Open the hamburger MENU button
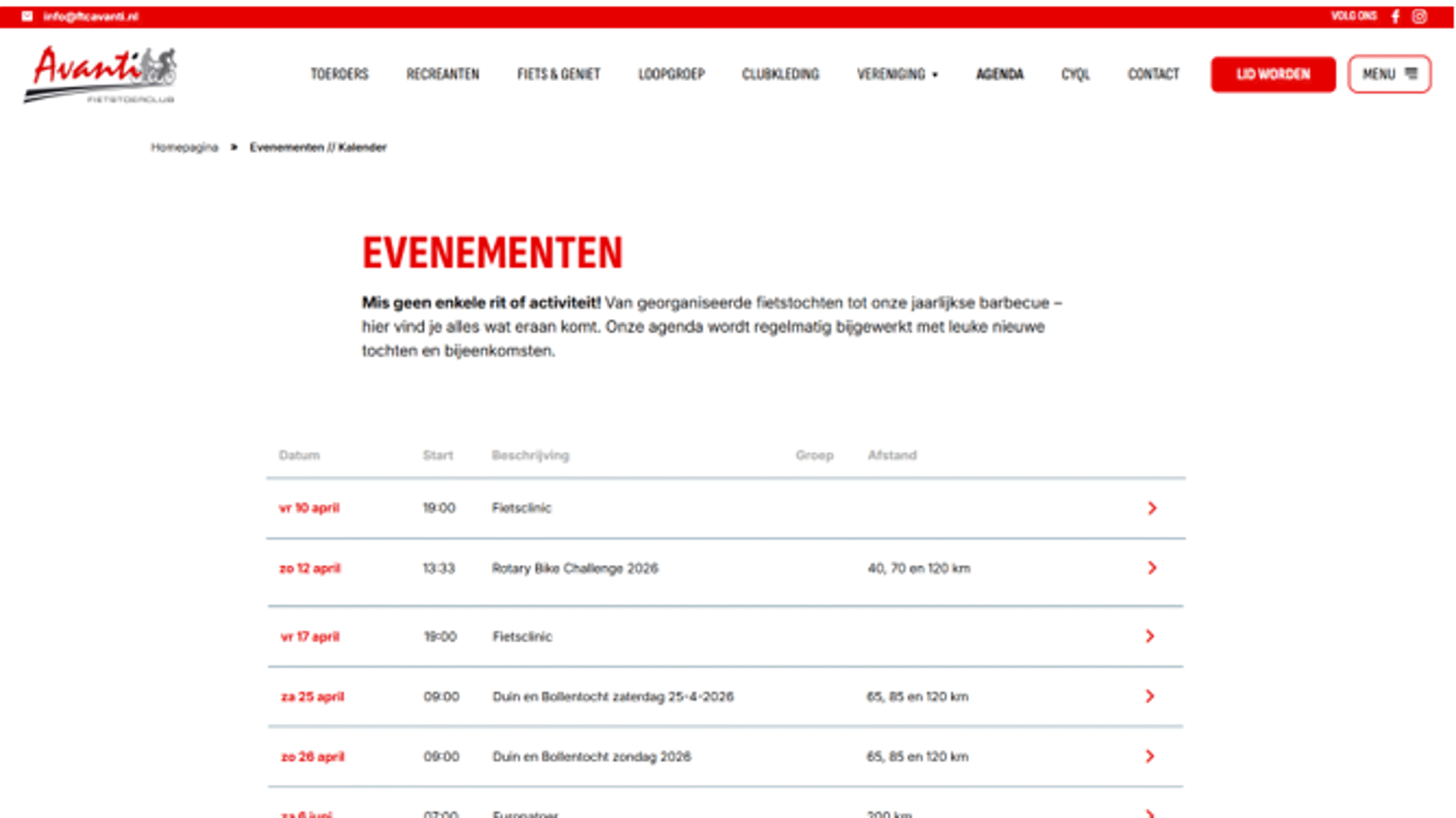 1389,74
